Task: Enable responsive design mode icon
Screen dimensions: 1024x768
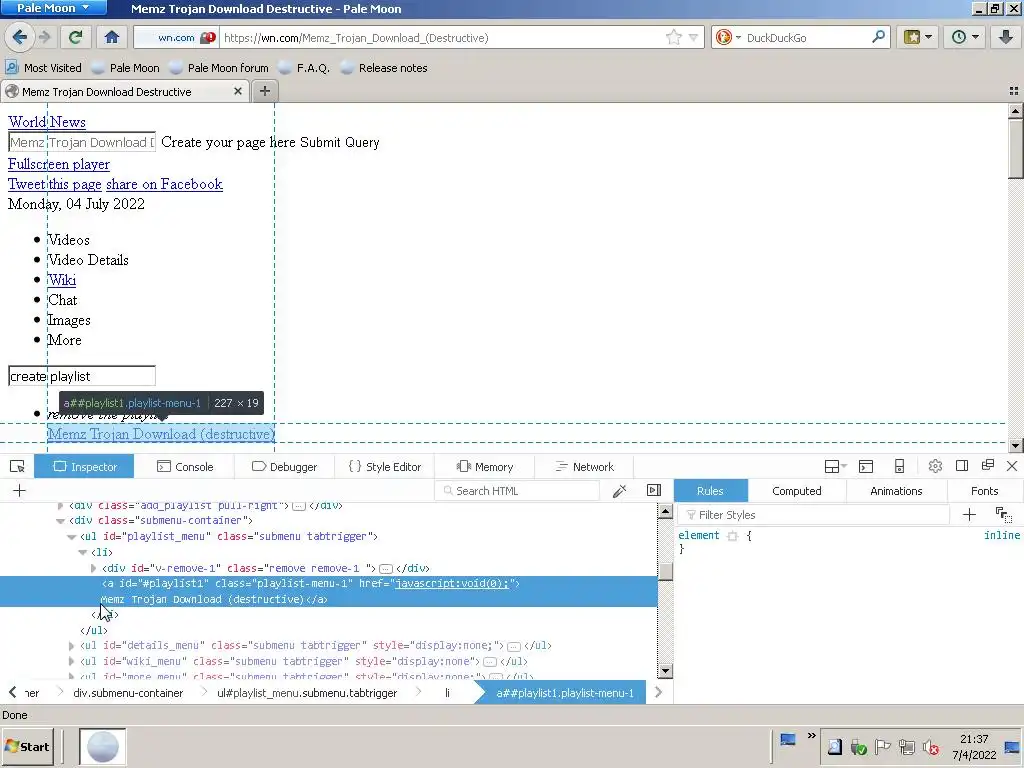Action: (x=899, y=466)
